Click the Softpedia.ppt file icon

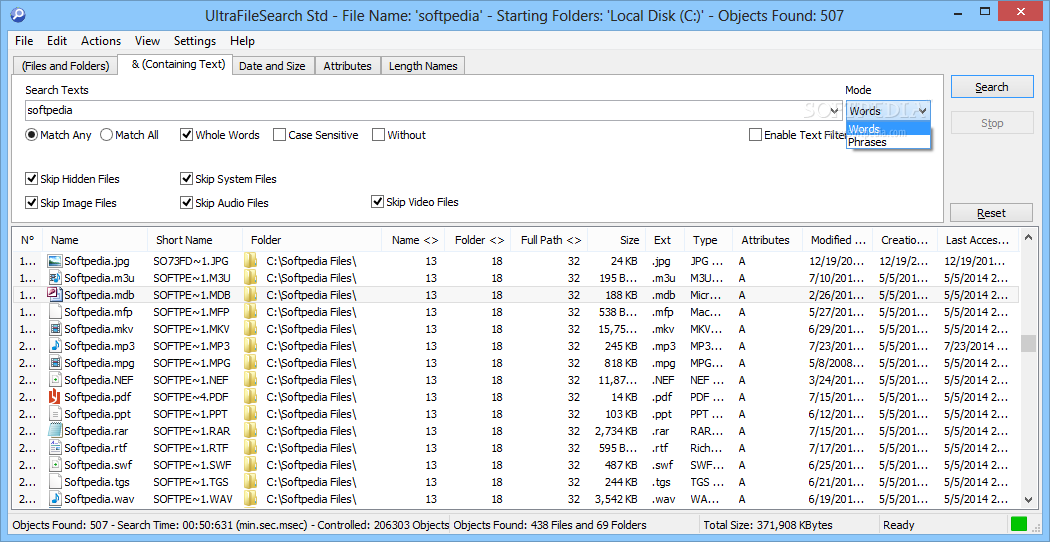pyautogui.click(x=55, y=413)
